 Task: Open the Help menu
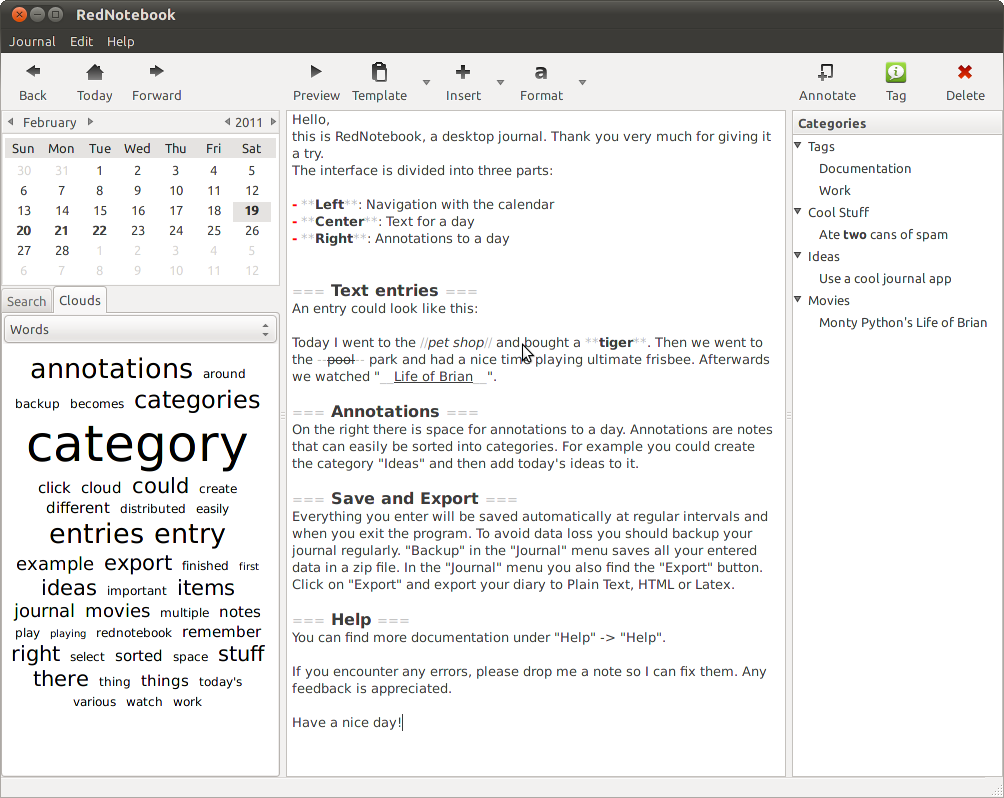[120, 42]
